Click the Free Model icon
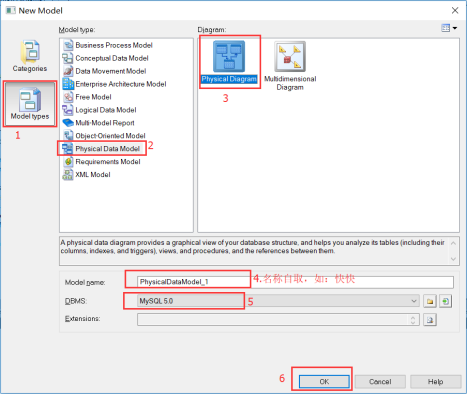The image size is (468, 394). coord(68,97)
